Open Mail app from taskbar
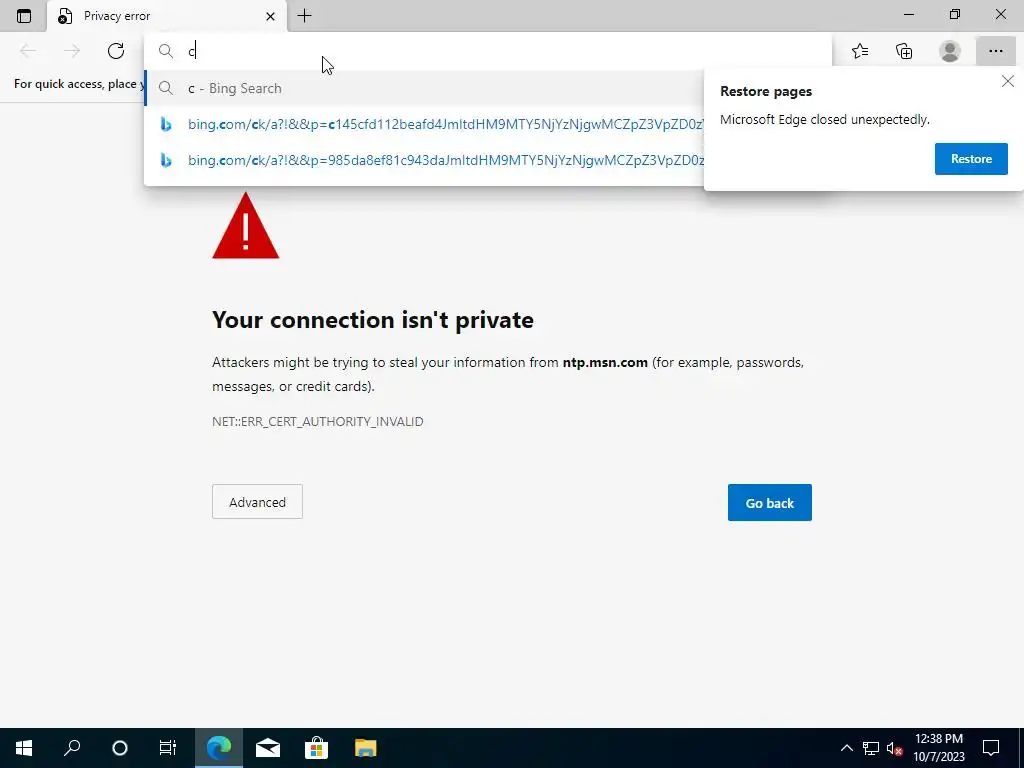Viewport: 1024px width, 768px height. [268, 748]
